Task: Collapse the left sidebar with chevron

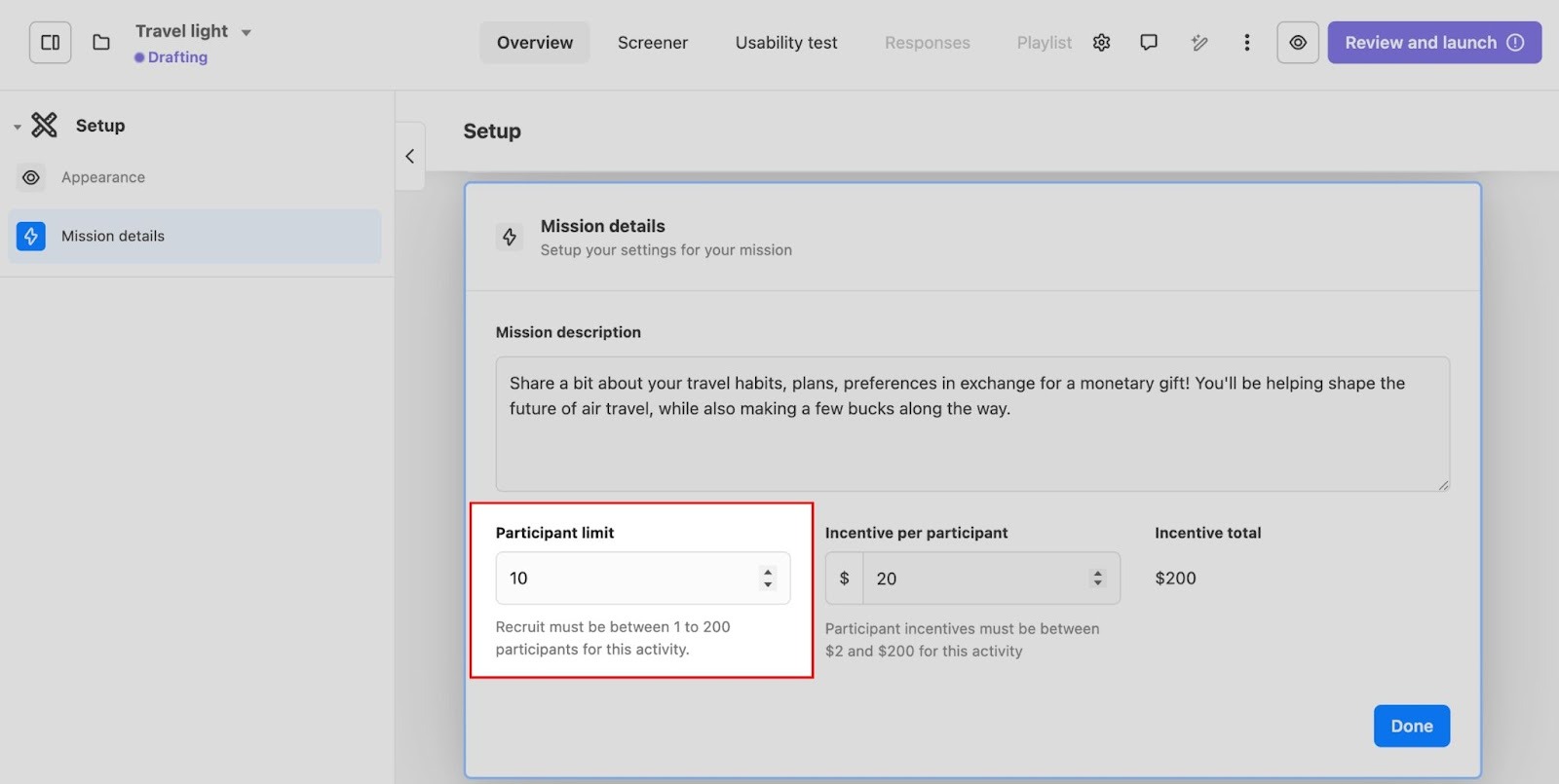Action: coord(409,156)
